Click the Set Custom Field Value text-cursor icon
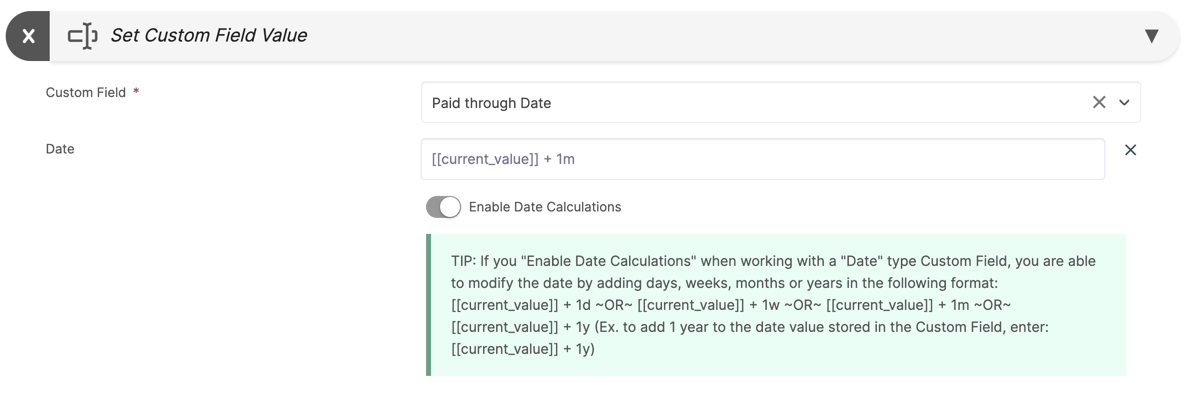The image size is (1188, 393). click(x=83, y=36)
